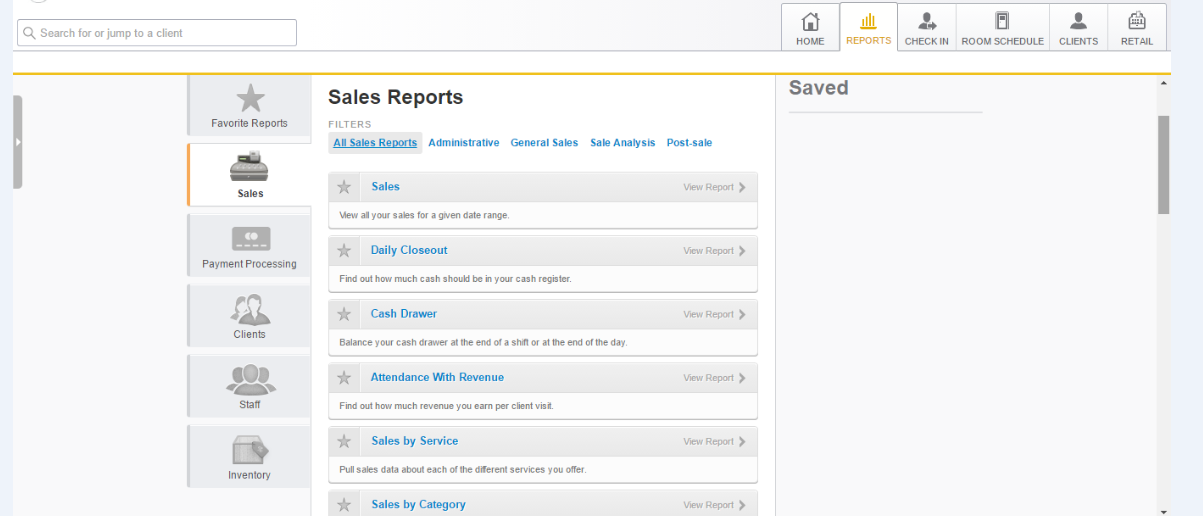Click the FILTERS label
The height and width of the screenshot is (516, 1203).
[350, 125]
